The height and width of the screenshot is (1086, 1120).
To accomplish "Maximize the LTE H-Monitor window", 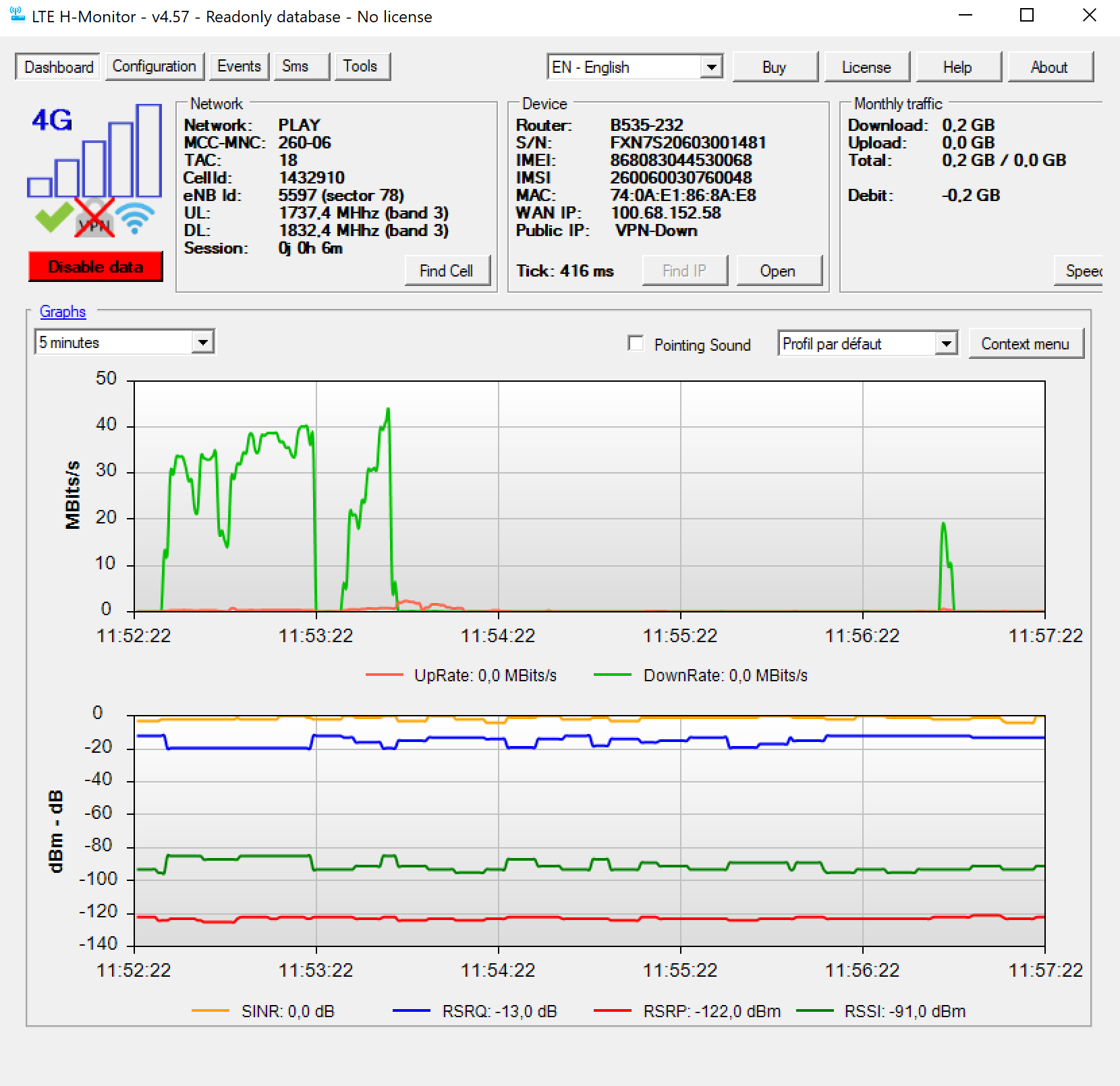I will [1027, 16].
